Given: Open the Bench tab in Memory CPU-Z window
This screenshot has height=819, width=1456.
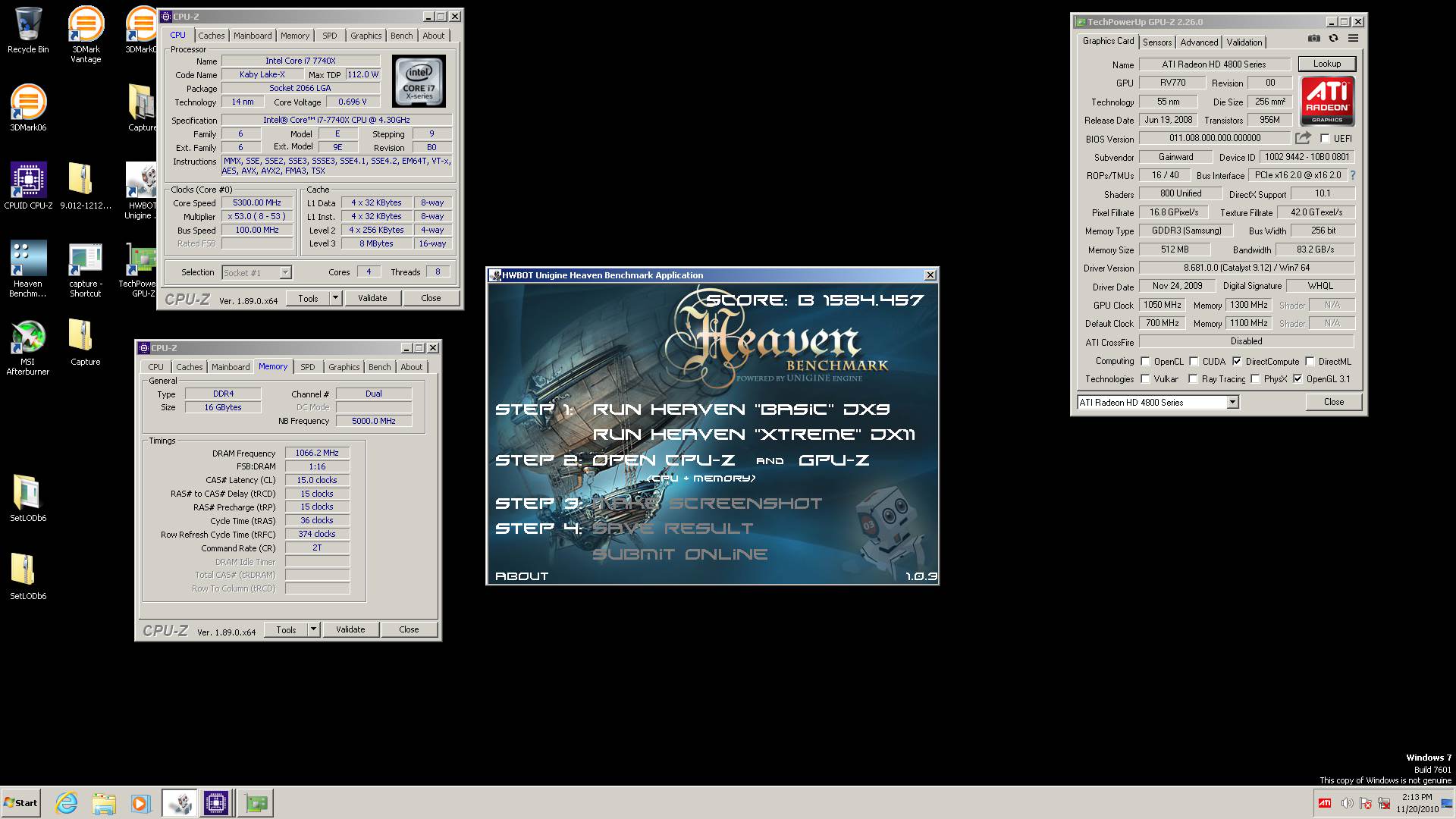Looking at the screenshot, I should pyautogui.click(x=380, y=367).
